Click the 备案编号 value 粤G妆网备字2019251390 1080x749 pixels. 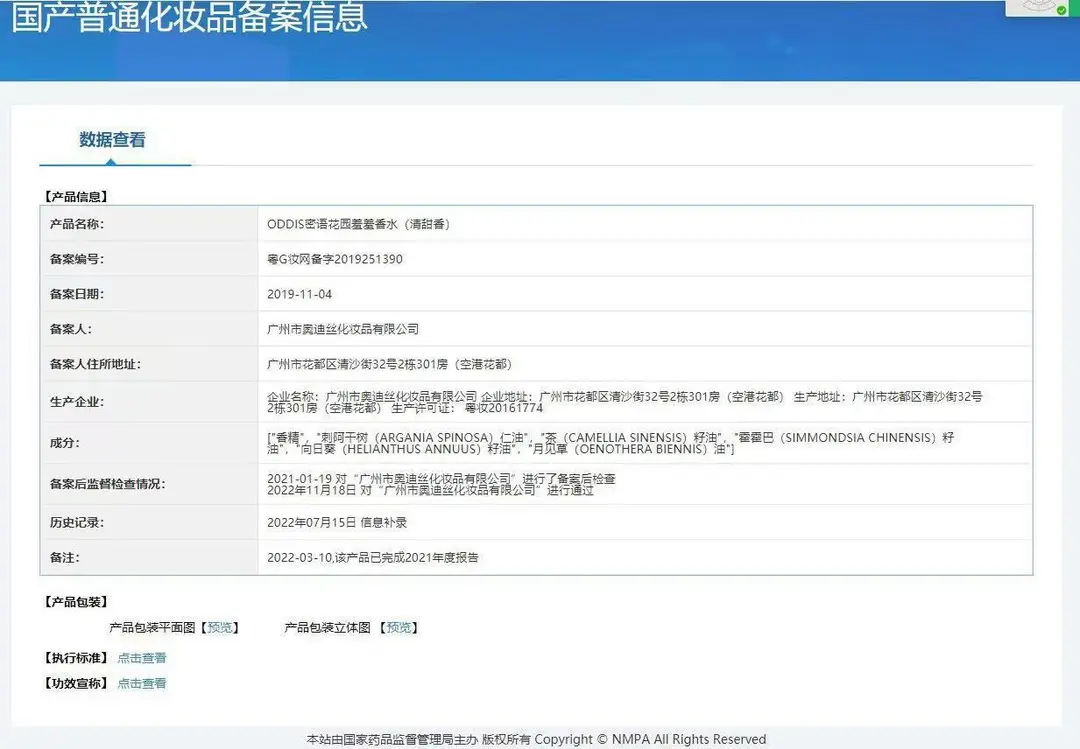click(x=335, y=259)
